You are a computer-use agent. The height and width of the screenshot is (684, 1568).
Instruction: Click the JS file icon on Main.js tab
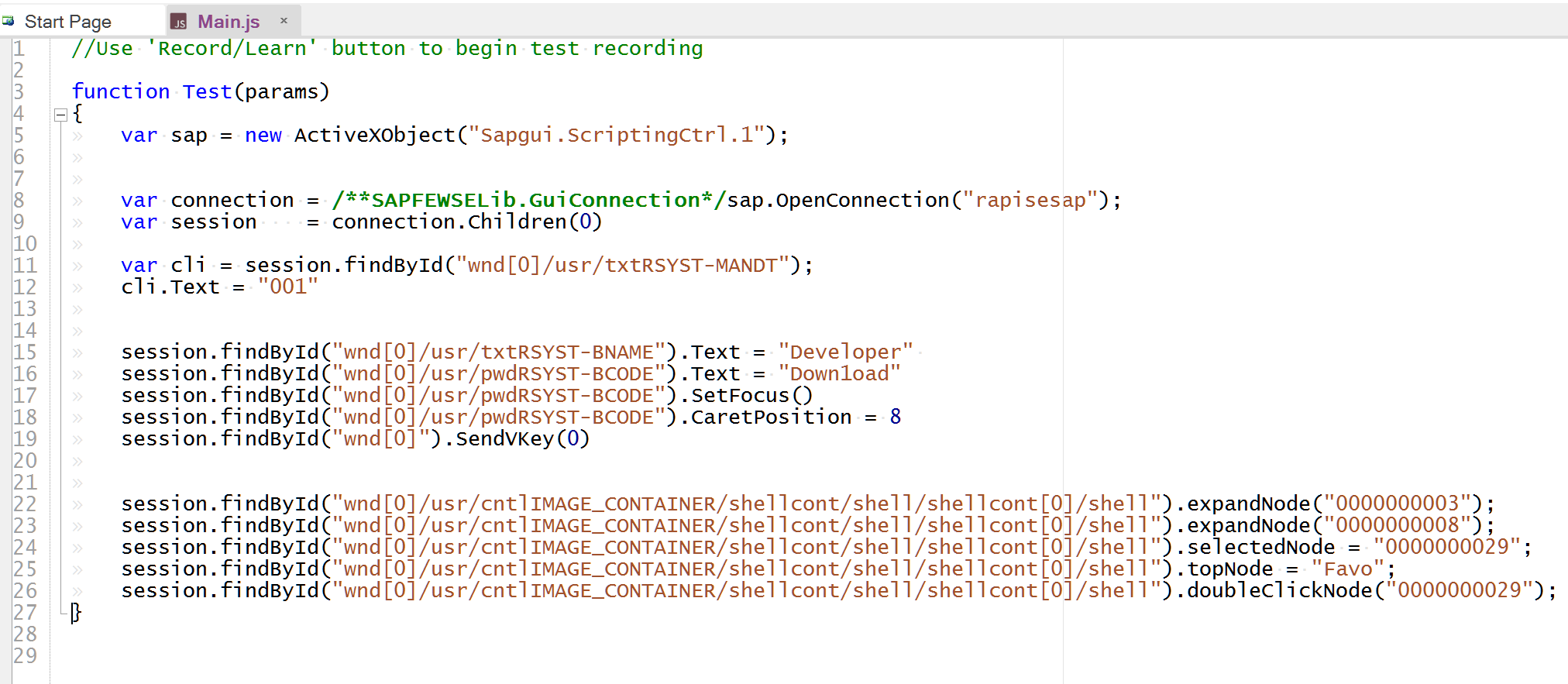179,22
